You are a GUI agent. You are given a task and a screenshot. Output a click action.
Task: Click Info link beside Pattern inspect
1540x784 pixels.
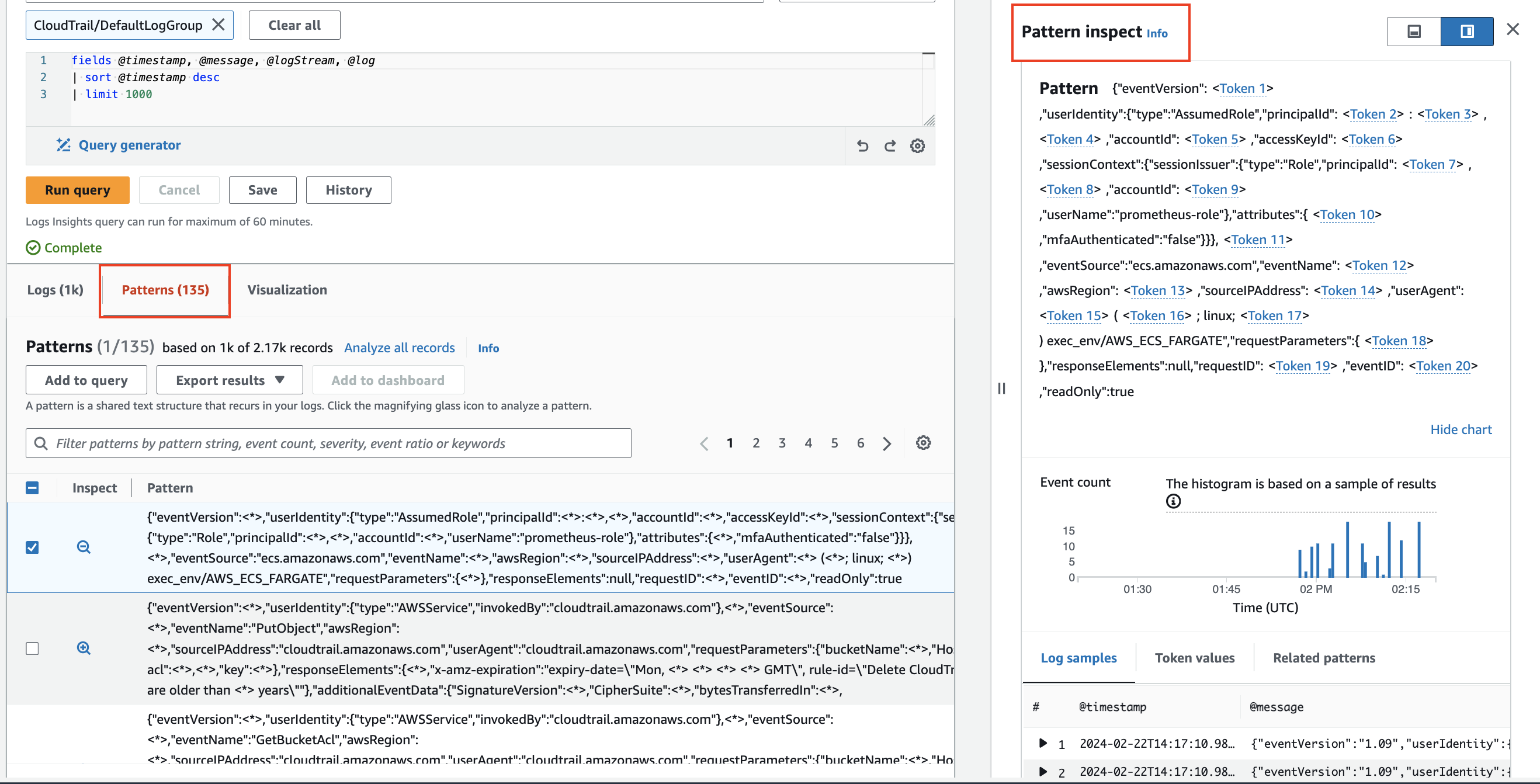coord(1157,33)
